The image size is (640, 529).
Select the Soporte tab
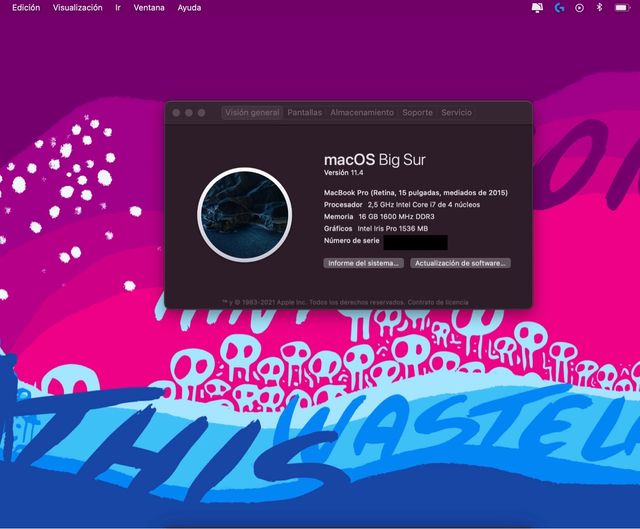(417, 113)
